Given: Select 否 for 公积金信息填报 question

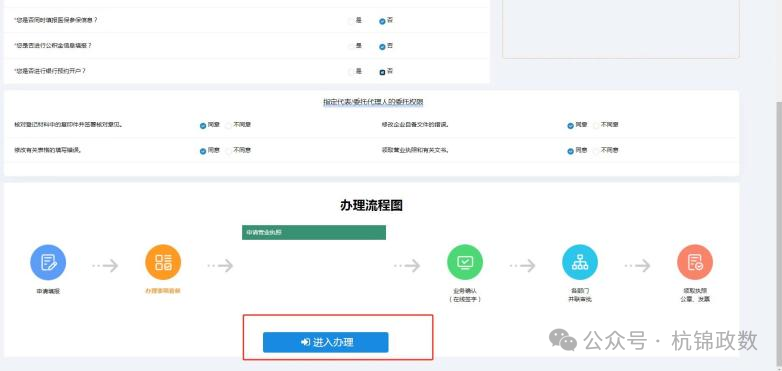Looking at the screenshot, I should [382, 47].
